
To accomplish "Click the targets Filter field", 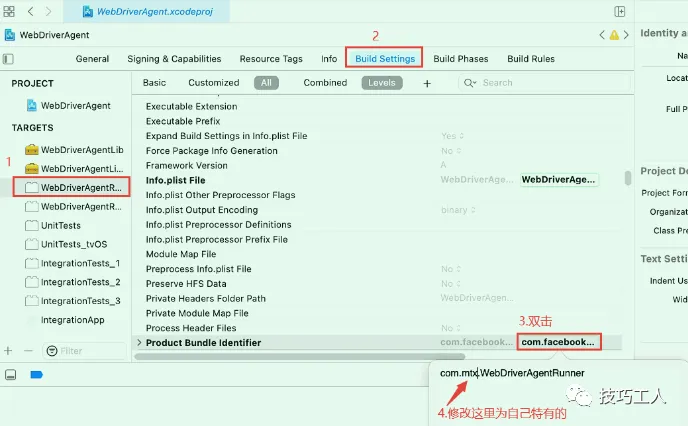I will (x=85, y=351).
